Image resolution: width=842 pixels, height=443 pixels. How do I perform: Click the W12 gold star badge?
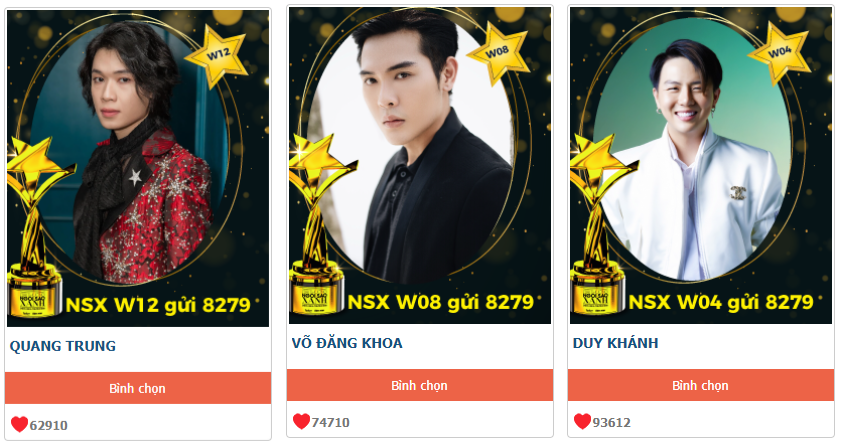pyautogui.click(x=217, y=55)
